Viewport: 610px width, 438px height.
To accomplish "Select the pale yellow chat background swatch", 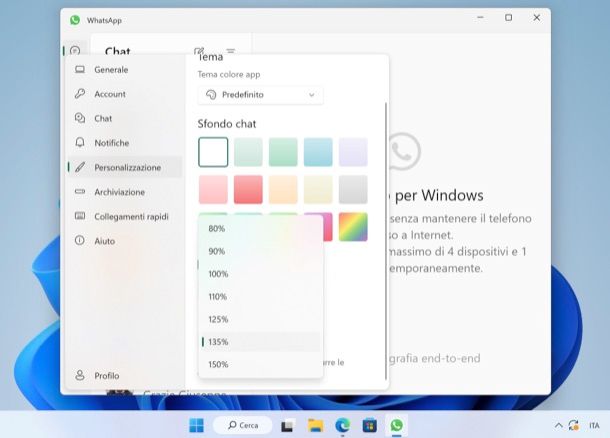I will click(318, 189).
